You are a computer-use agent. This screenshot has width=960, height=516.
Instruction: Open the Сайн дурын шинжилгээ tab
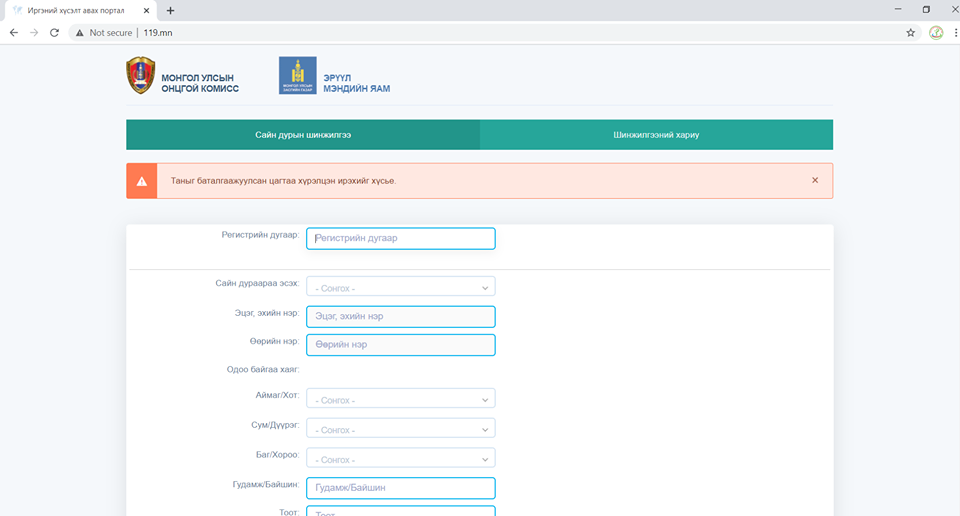pos(303,135)
